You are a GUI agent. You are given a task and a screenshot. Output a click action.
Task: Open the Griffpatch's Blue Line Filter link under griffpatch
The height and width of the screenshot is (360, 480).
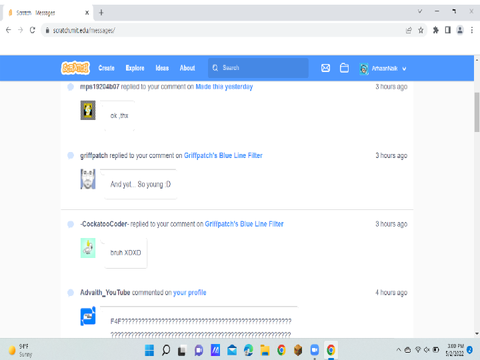tap(223, 155)
